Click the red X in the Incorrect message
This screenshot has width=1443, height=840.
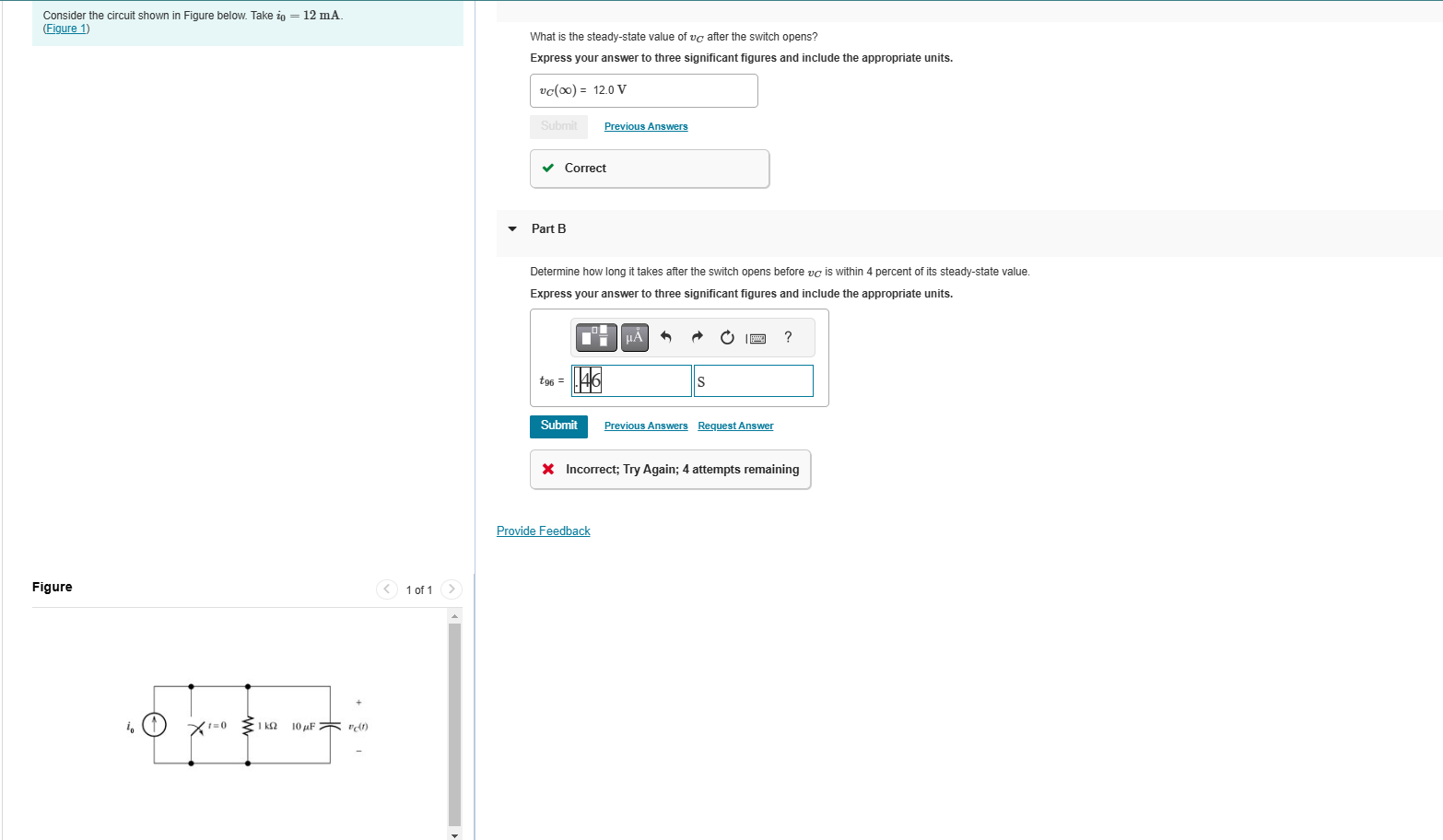pos(548,469)
